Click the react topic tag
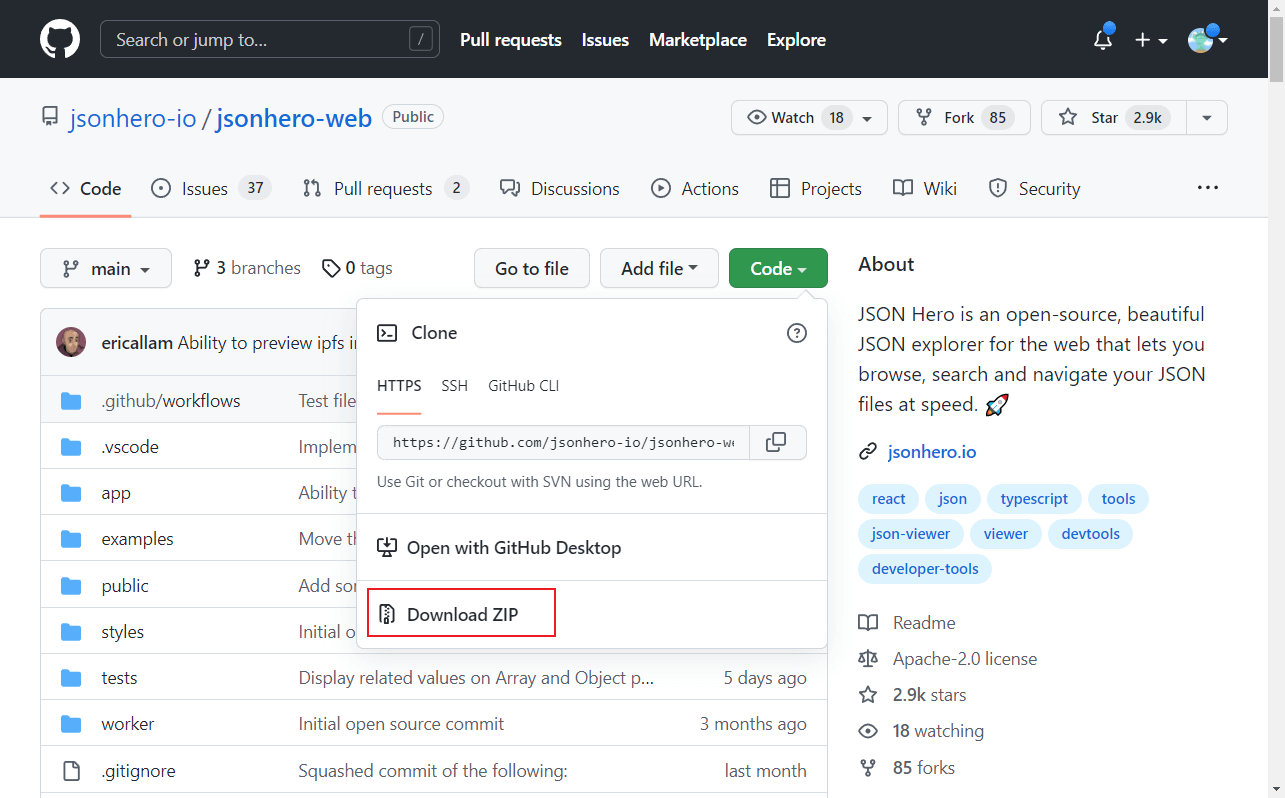Viewport: 1285px width, 798px height. point(888,499)
